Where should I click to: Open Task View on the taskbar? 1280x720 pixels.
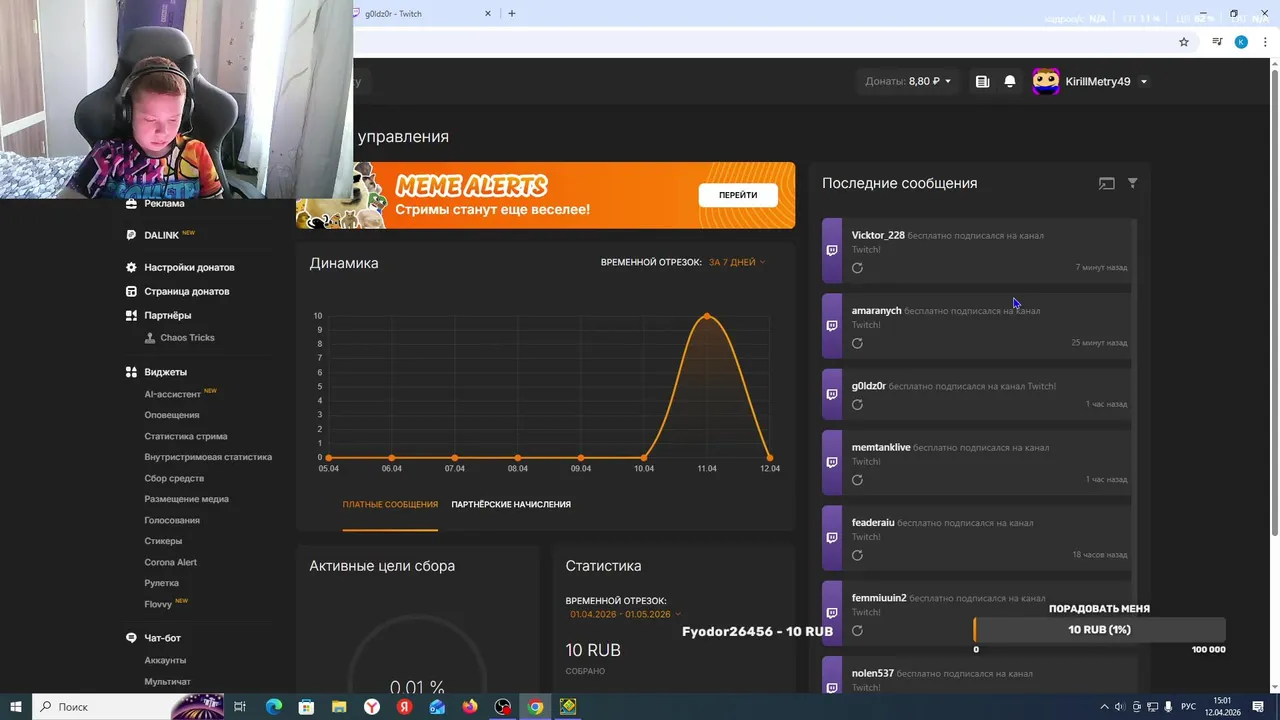(240, 707)
